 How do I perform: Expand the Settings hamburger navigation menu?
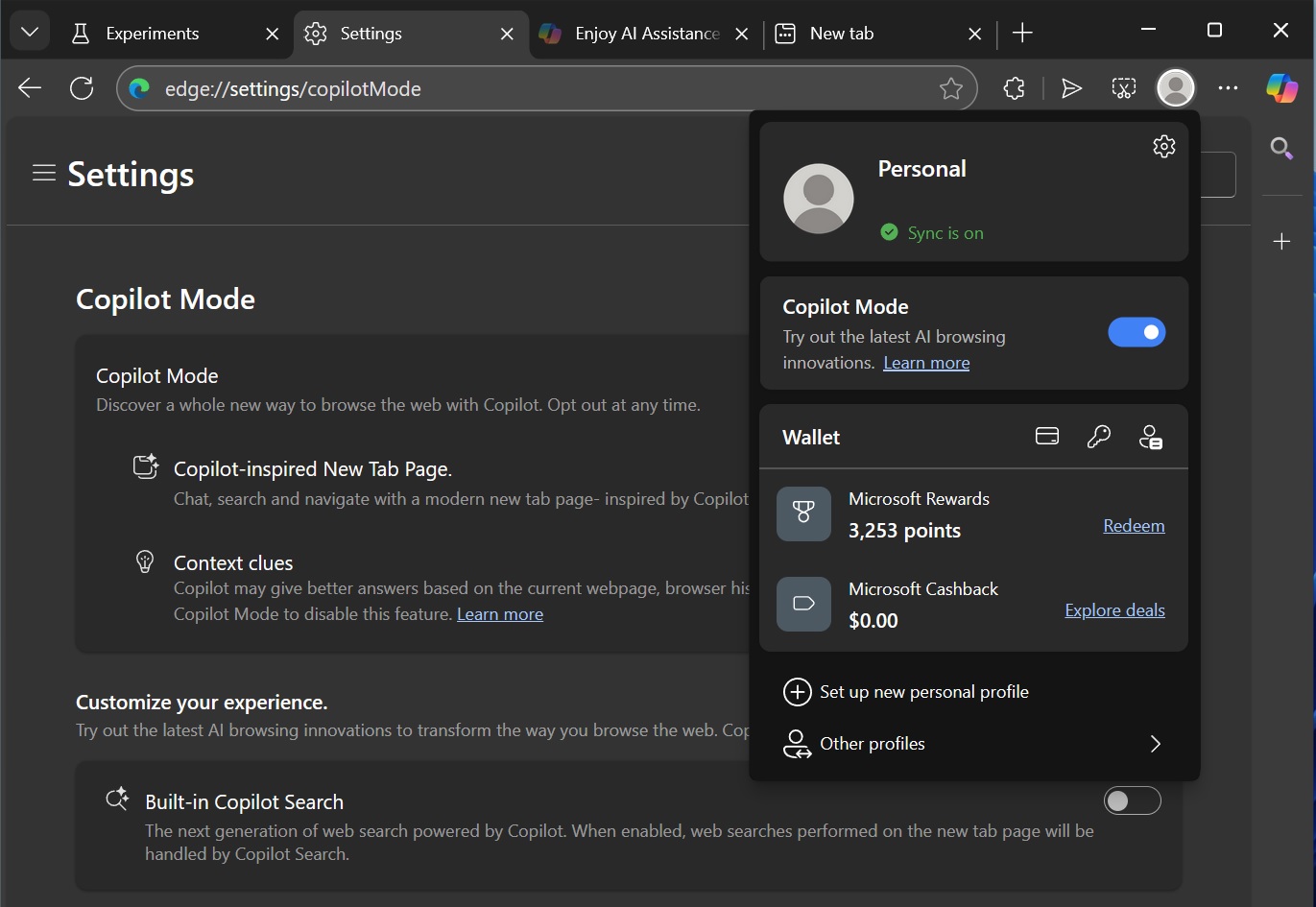point(44,173)
